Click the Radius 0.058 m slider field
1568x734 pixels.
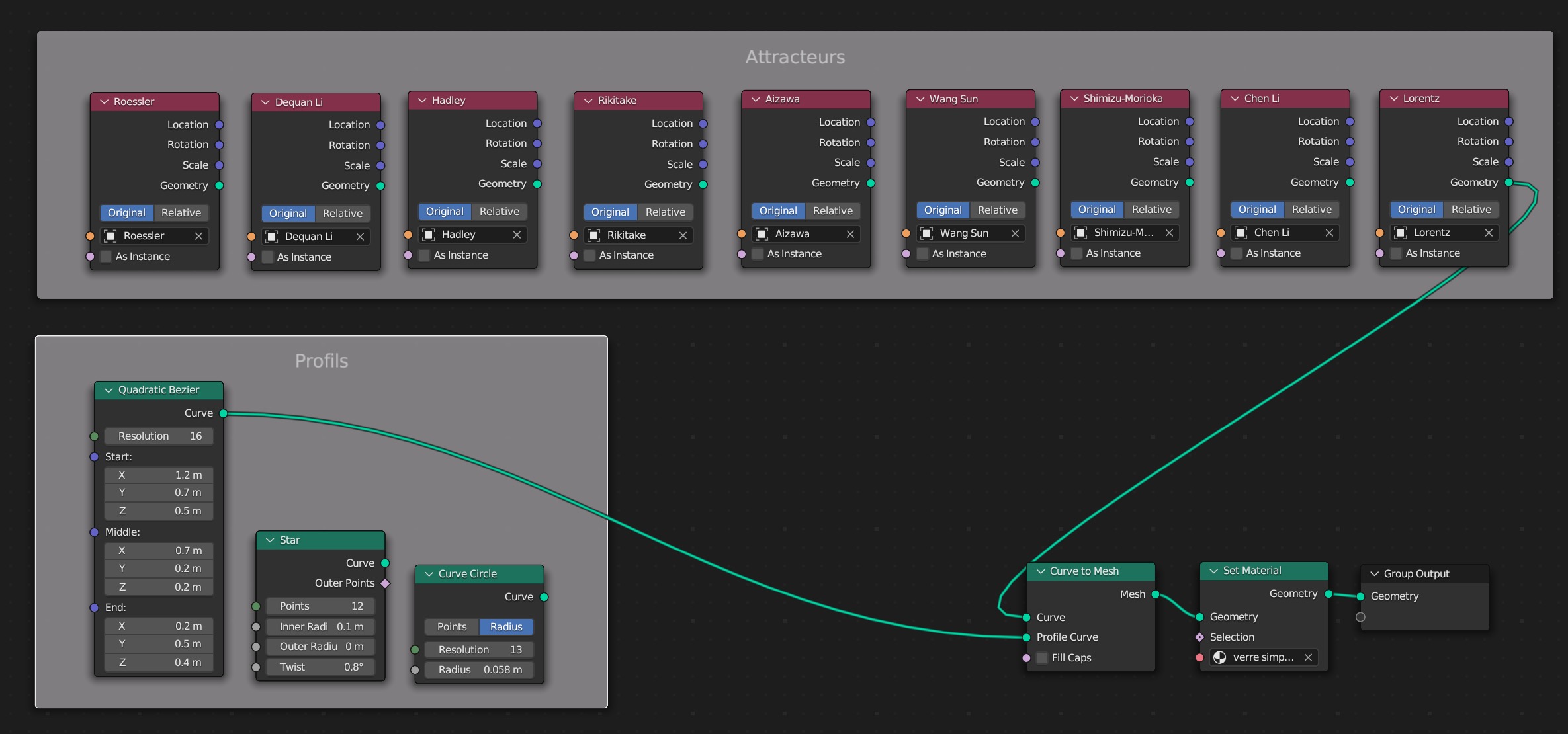point(479,670)
